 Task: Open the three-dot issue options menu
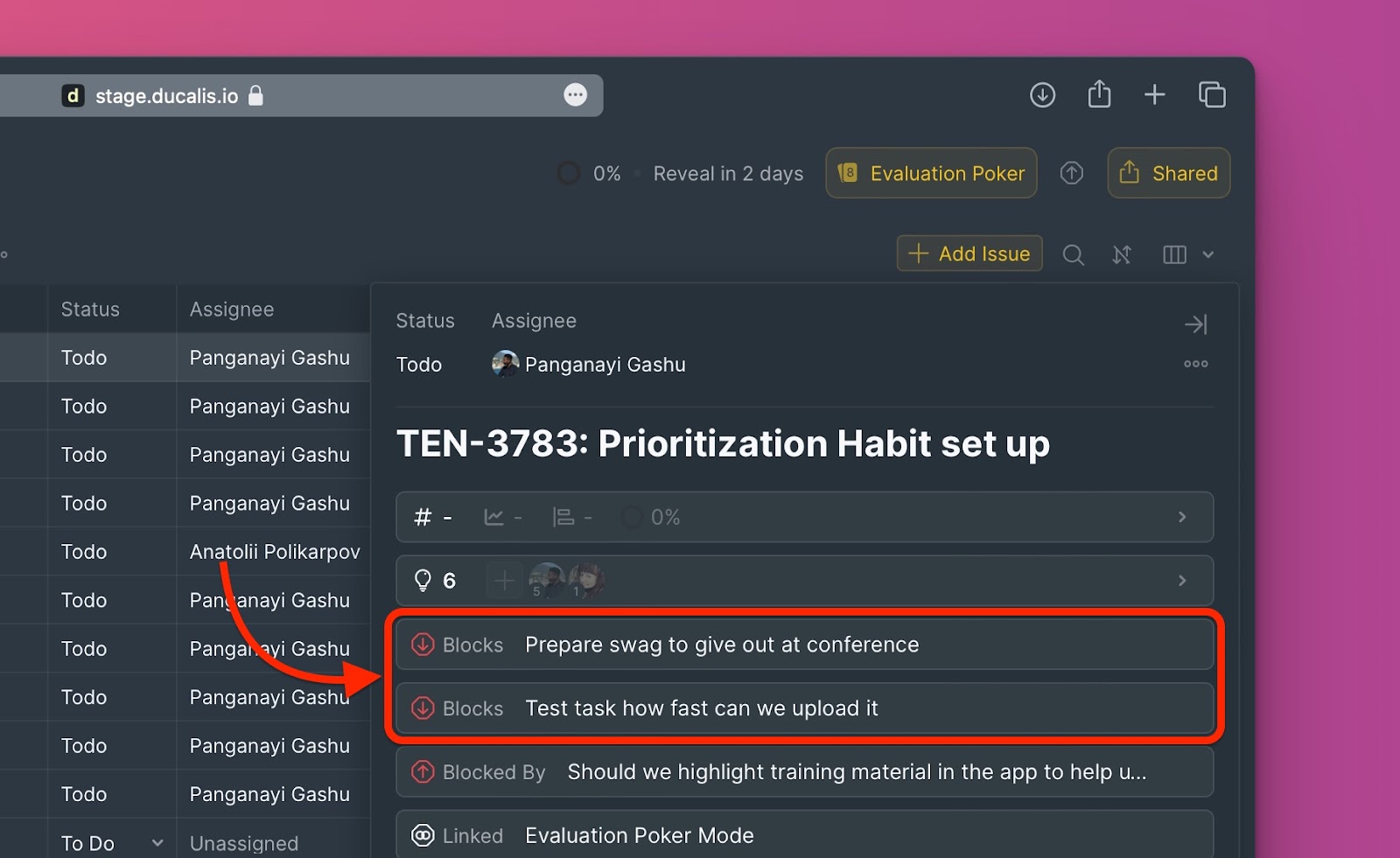[x=1195, y=364]
